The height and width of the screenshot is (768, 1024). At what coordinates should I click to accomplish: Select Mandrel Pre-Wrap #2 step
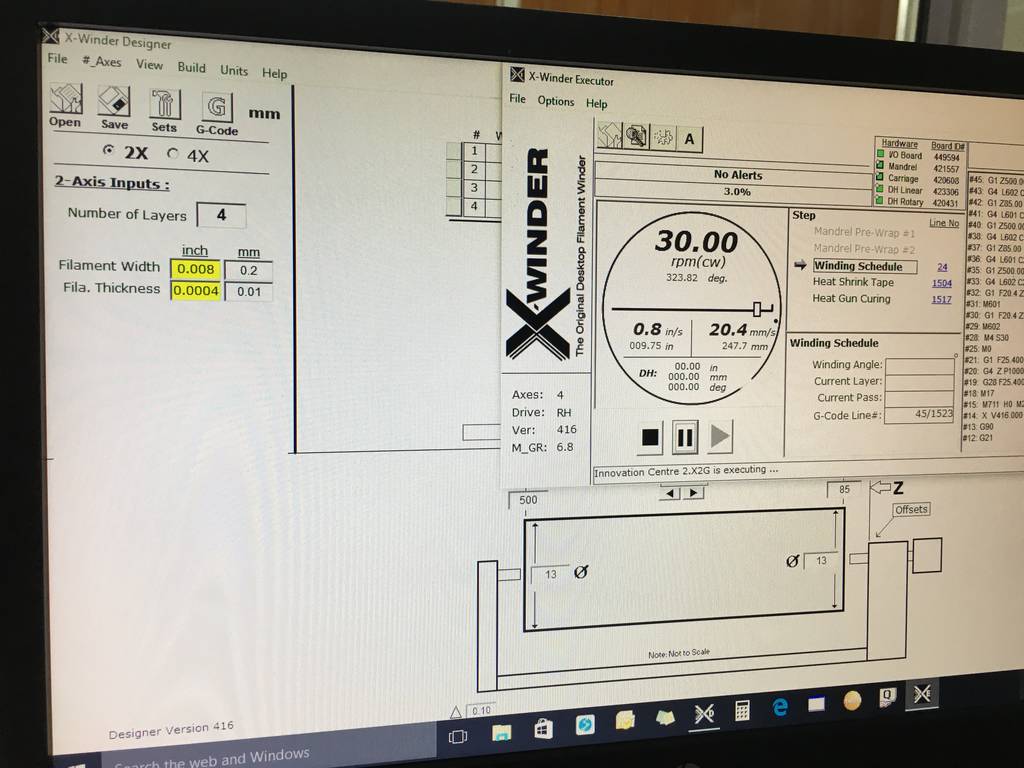[864, 249]
